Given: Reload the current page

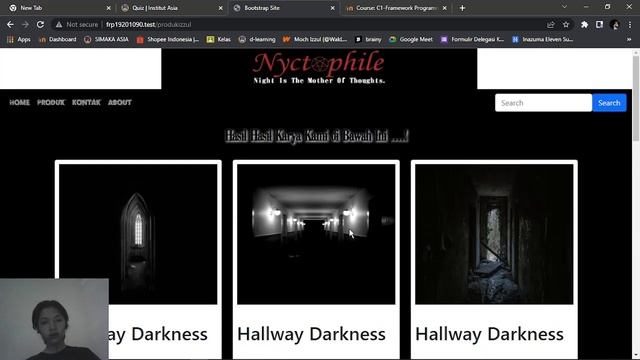Looking at the screenshot, I should tap(40, 24).
